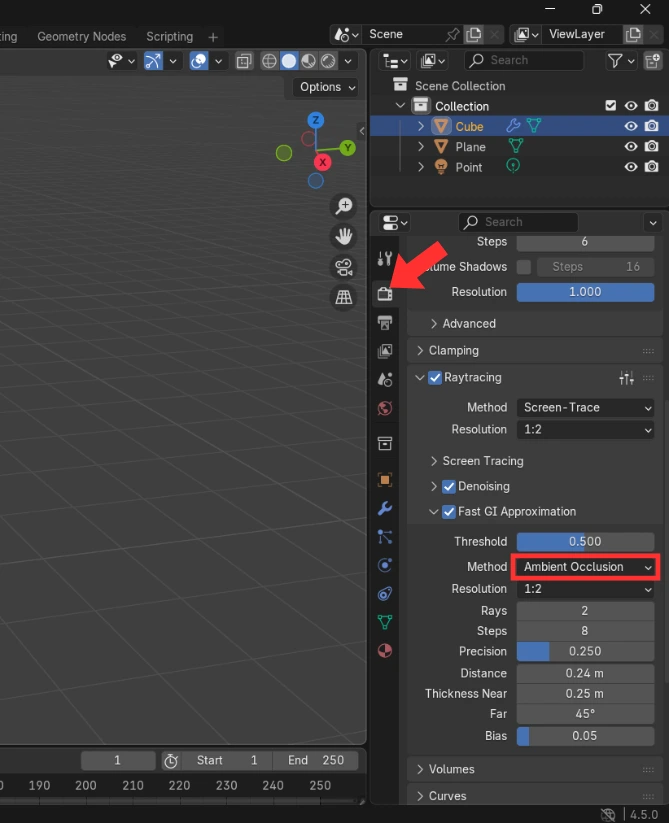Open the Render properties tab icon
This screenshot has height=823, width=669.
click(x=385, y=294)
